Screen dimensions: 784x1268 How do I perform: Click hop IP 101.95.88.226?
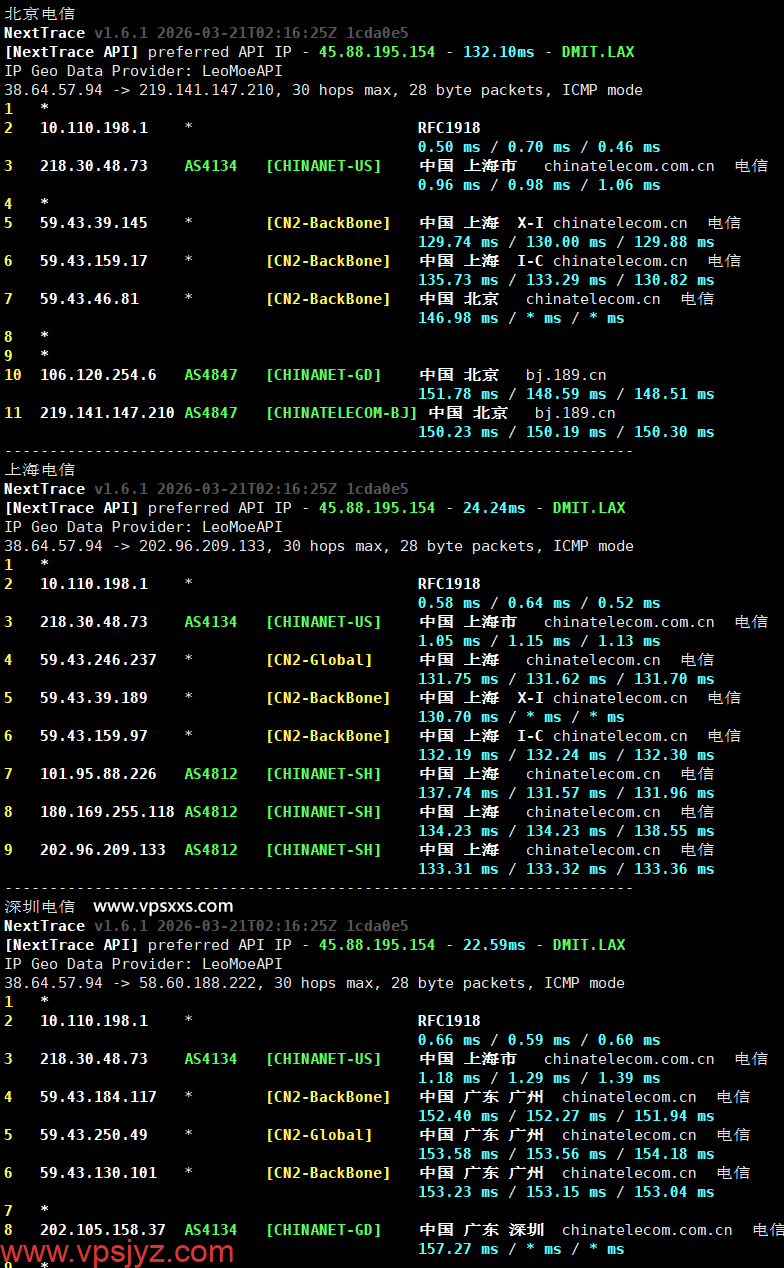tap(98, 774)
